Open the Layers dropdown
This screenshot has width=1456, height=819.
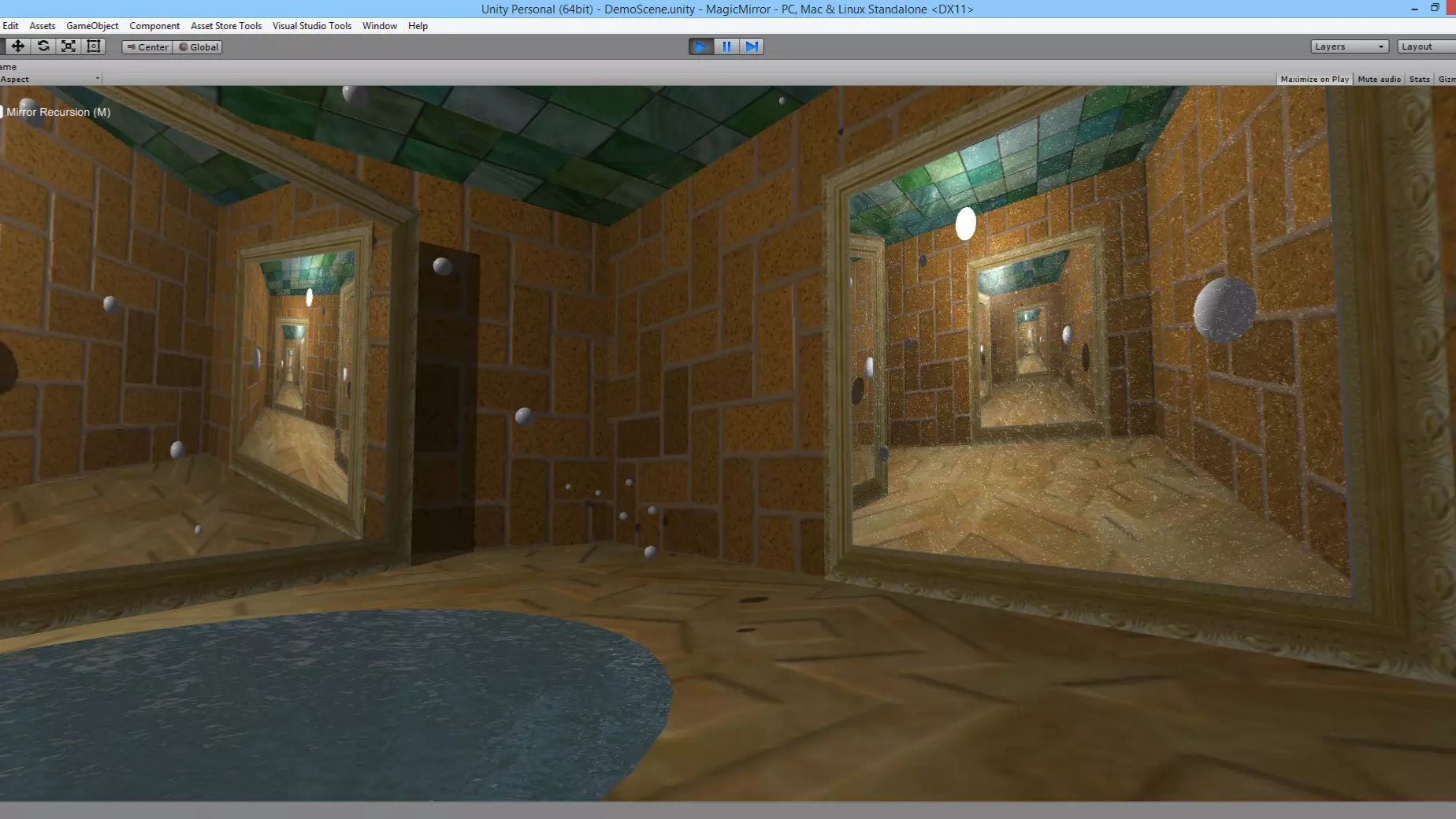tap(1348, 46)
